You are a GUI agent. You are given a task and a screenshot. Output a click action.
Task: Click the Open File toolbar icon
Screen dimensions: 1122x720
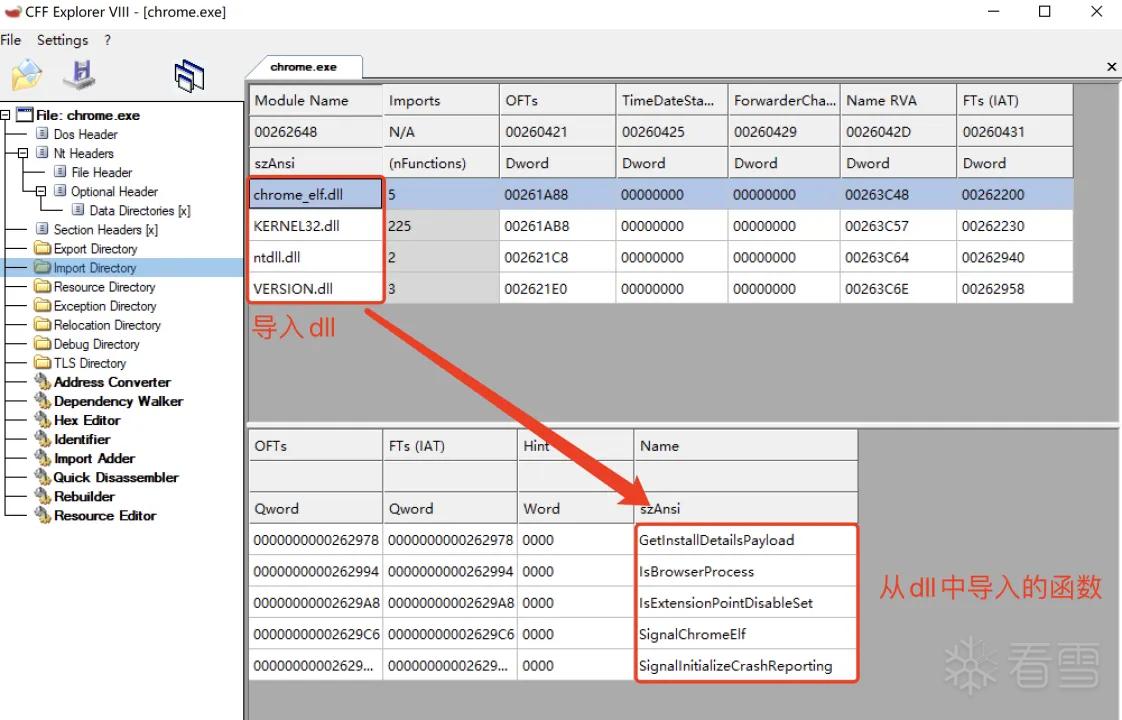(27, 74)
